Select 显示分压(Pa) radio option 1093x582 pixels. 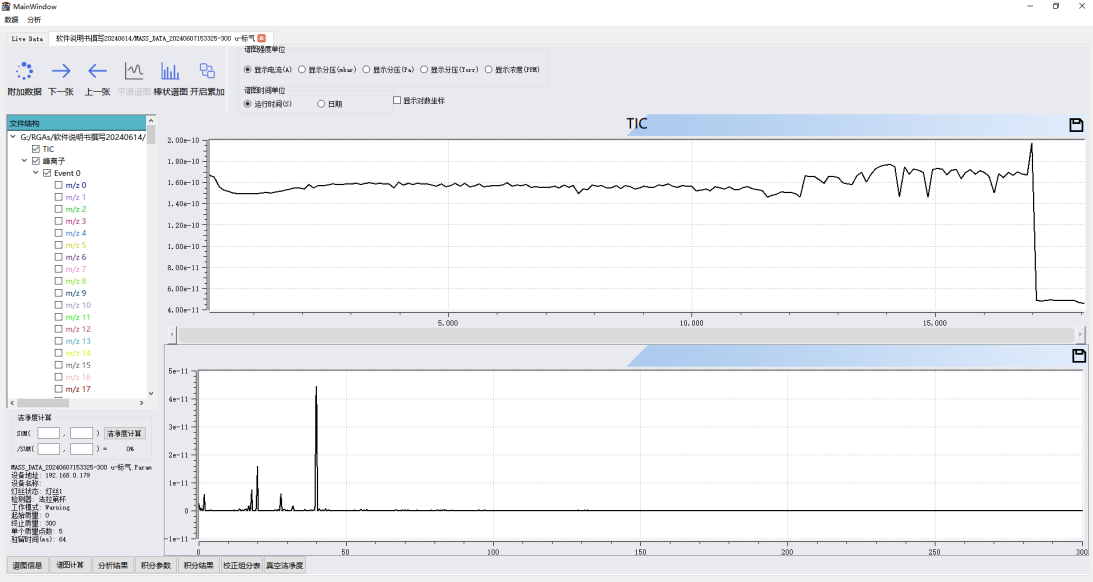tap(366, 70)
